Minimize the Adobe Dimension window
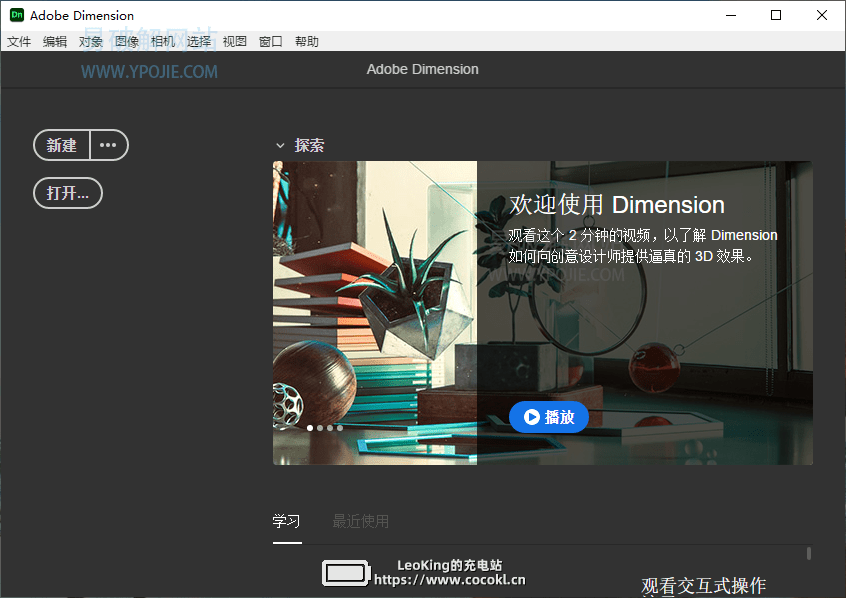Viewport: 846px width, 598px height. [x=731, y=15]
